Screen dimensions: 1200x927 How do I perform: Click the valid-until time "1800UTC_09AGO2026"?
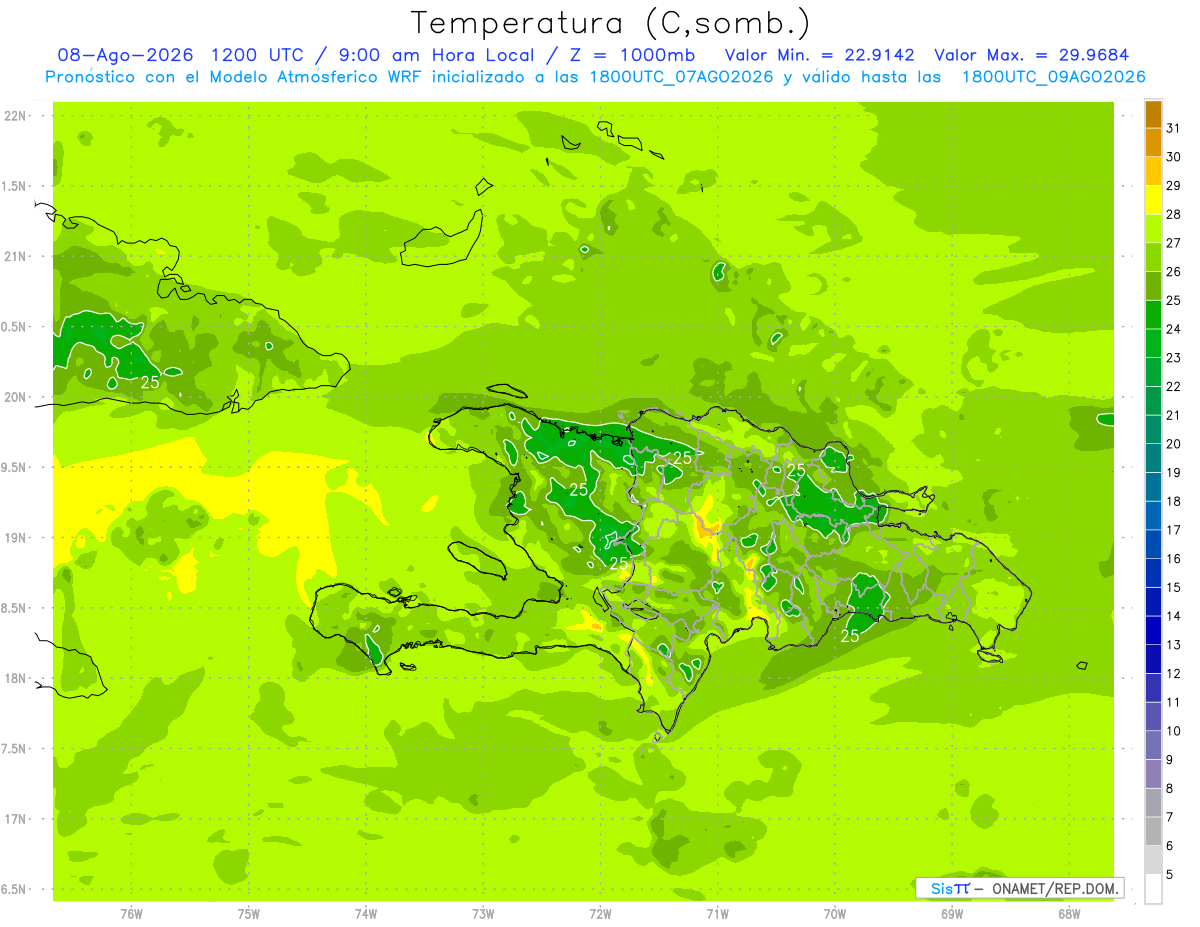1053,76
